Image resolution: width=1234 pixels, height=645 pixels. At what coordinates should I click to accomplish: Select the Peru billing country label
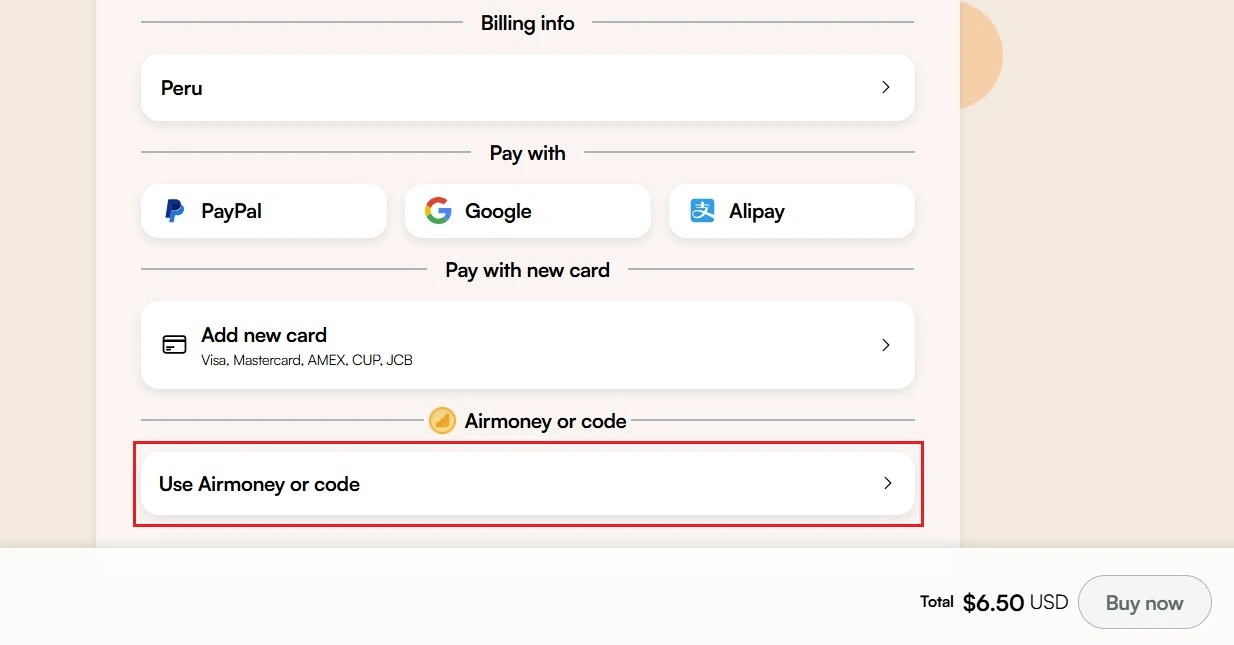pos(182,88)
